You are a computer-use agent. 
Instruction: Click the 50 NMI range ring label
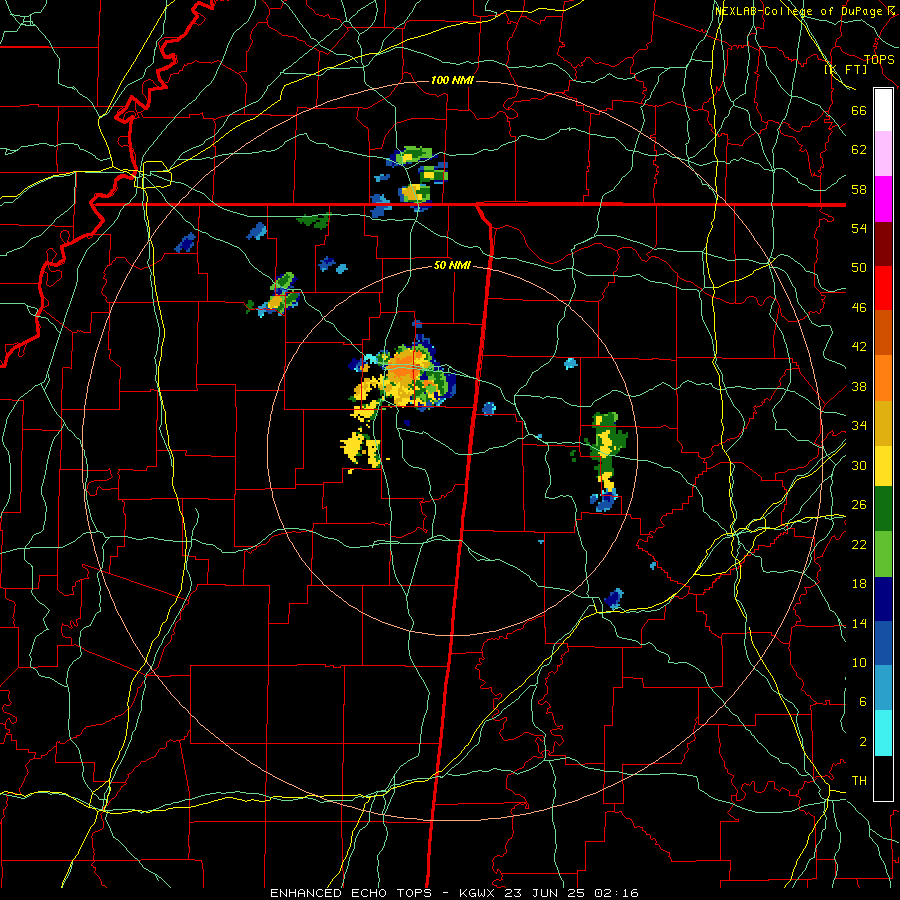(452, 265)
